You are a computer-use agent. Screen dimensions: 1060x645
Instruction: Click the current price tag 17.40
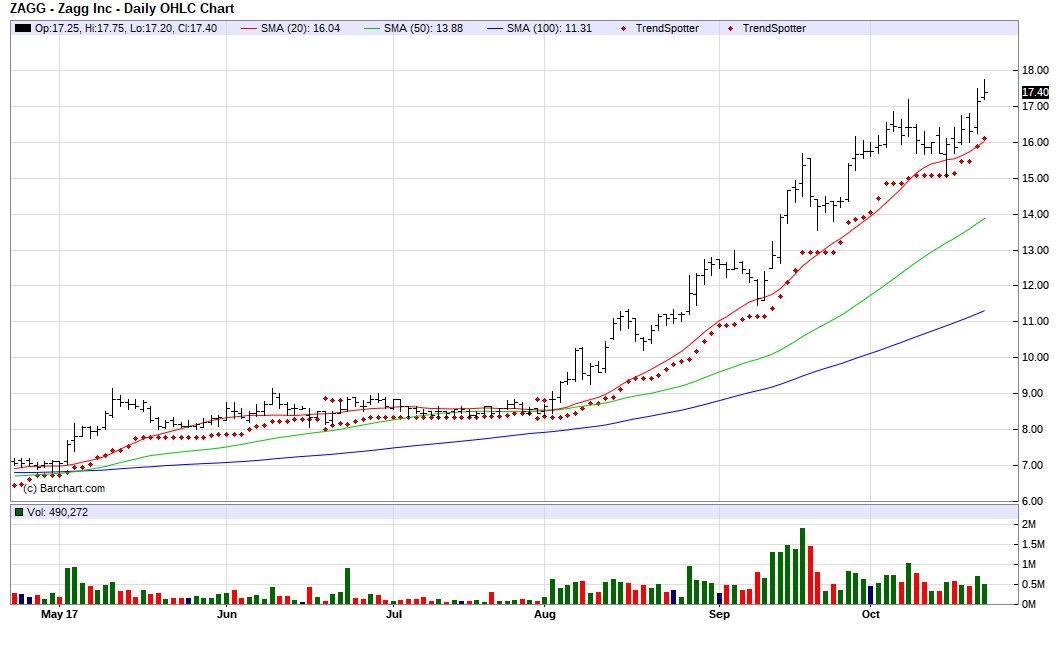(1035, 92)
